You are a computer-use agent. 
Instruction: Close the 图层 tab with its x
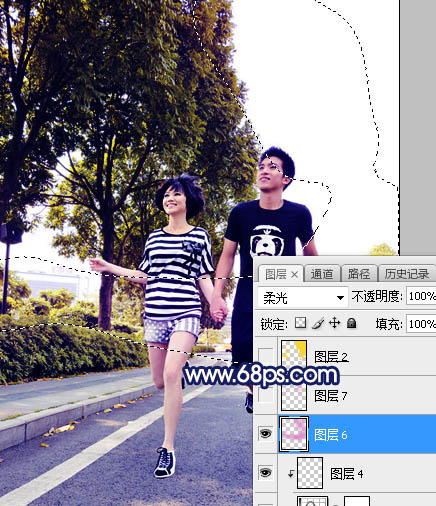coord(294,274)
